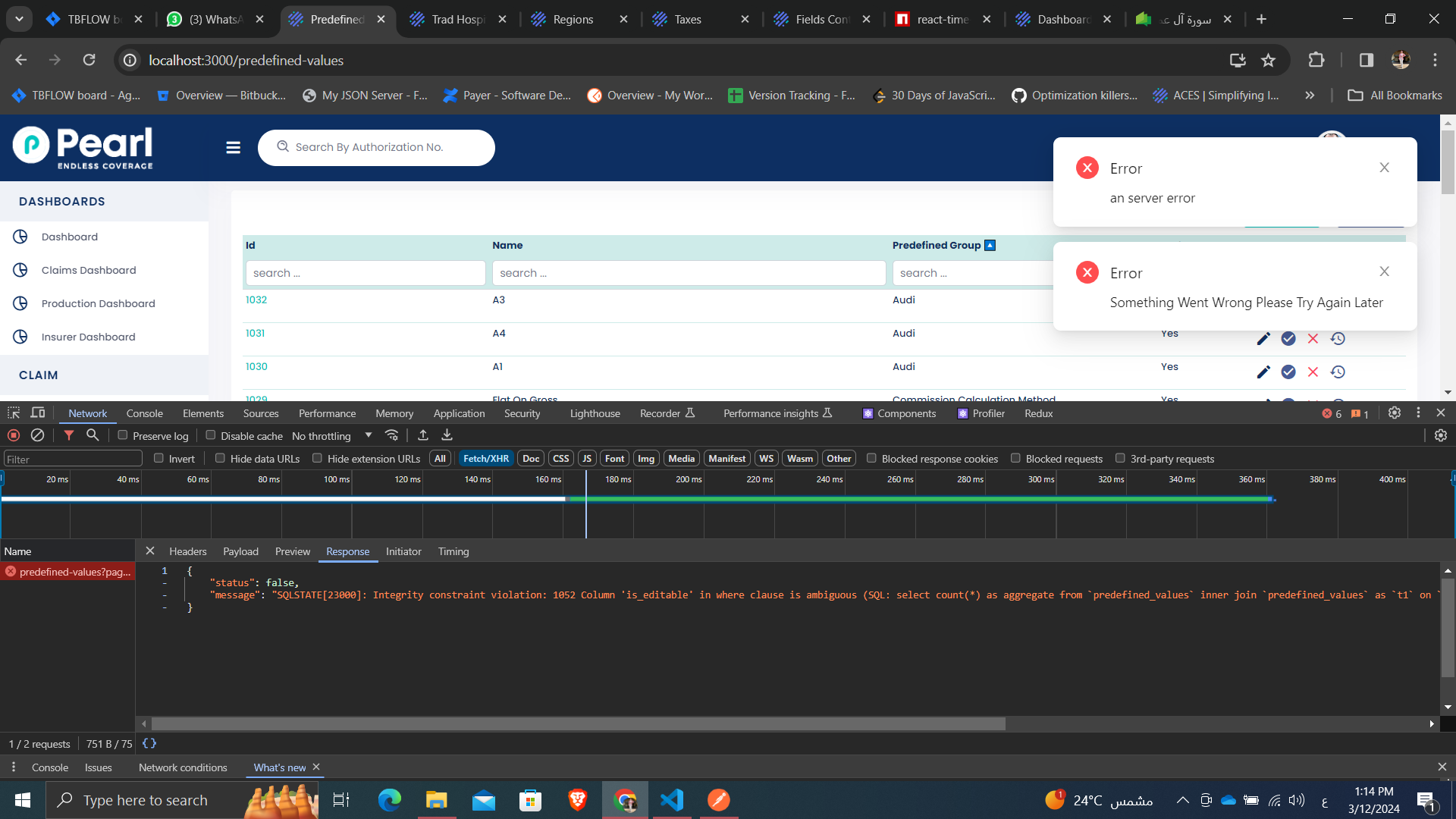The image size is (1456, 819).
Task: Expand the browser tab search chevron
Action: pyautogui.click(x=19, y=19)
